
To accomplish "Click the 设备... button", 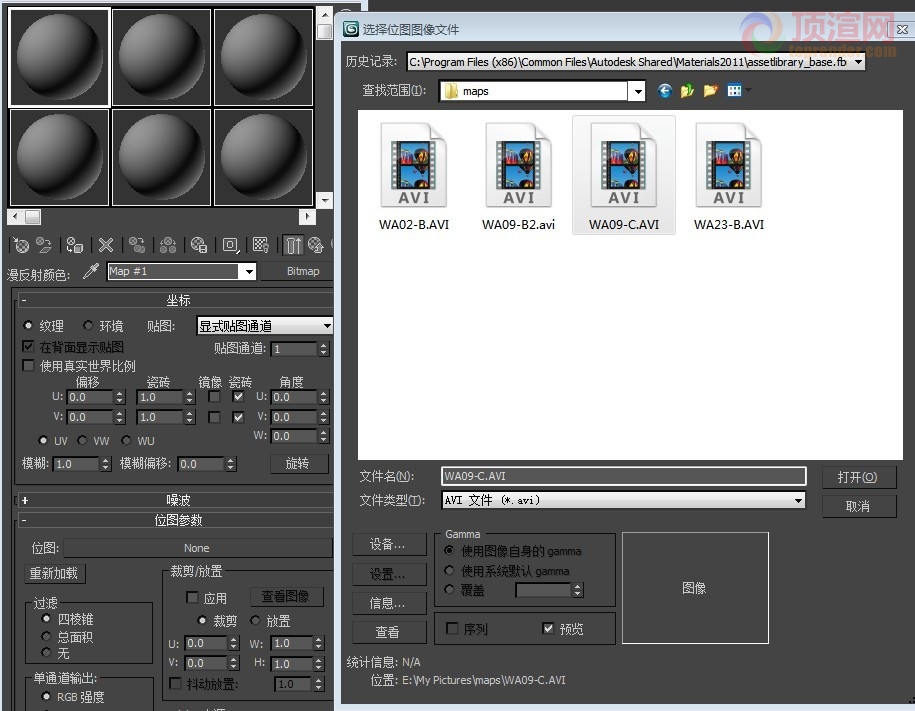I will (389, 545).
